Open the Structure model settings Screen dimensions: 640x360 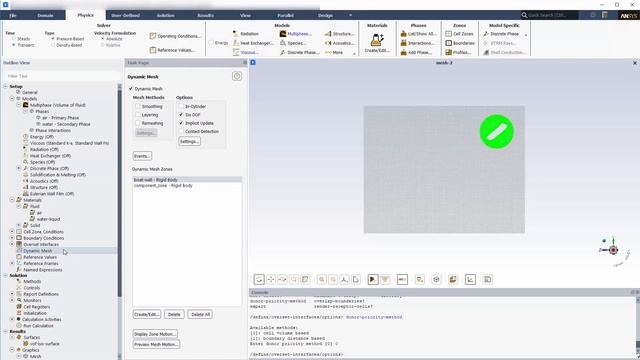340,34
